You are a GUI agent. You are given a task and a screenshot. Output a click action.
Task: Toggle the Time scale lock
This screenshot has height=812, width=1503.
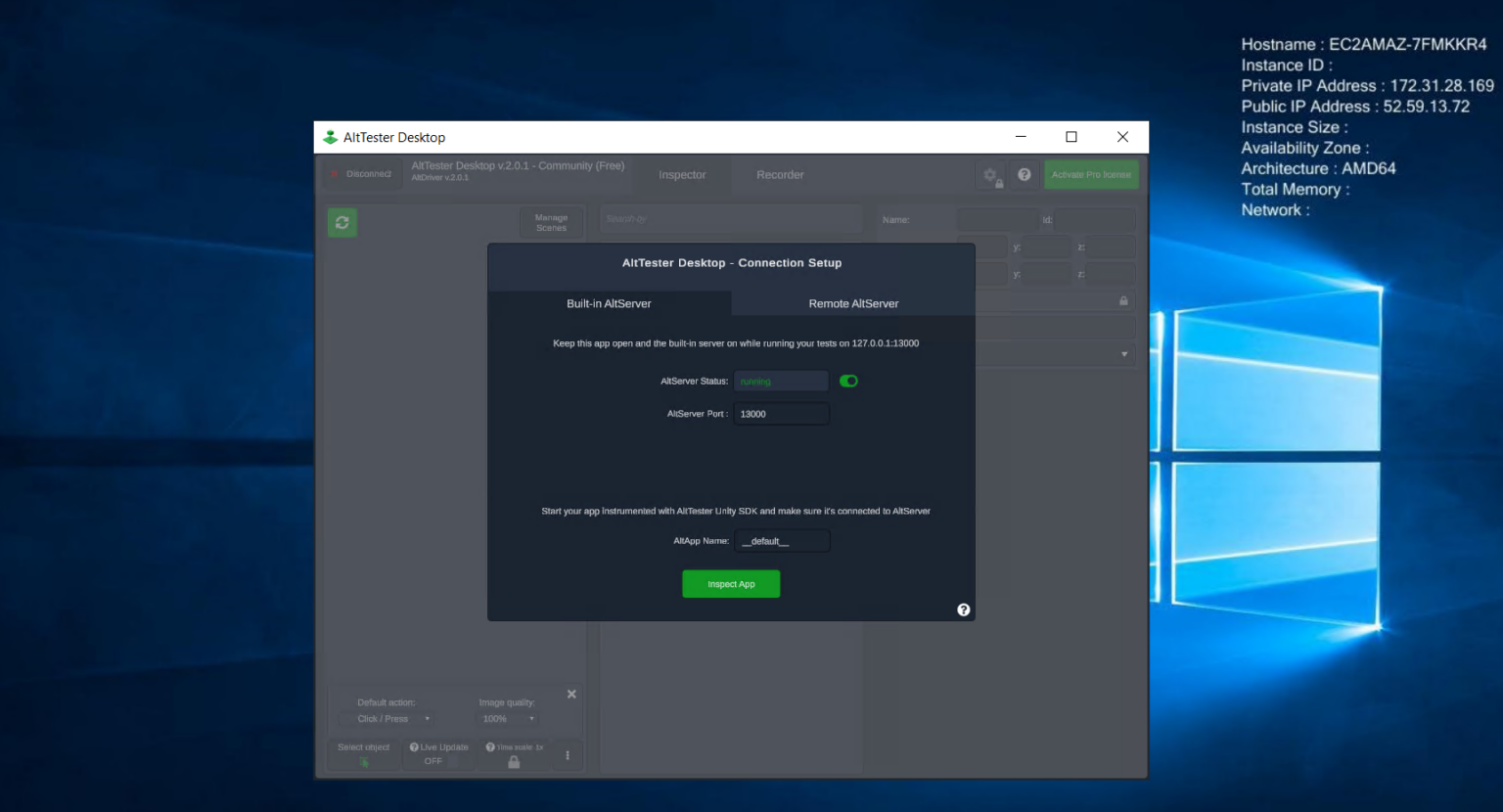click(513, 760)
